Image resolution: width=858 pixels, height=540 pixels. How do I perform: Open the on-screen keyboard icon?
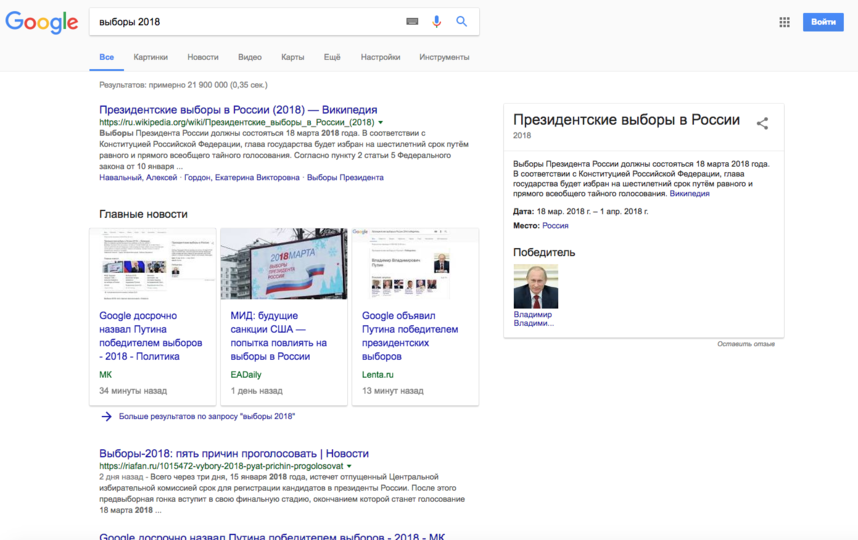[x=412, y=21]
